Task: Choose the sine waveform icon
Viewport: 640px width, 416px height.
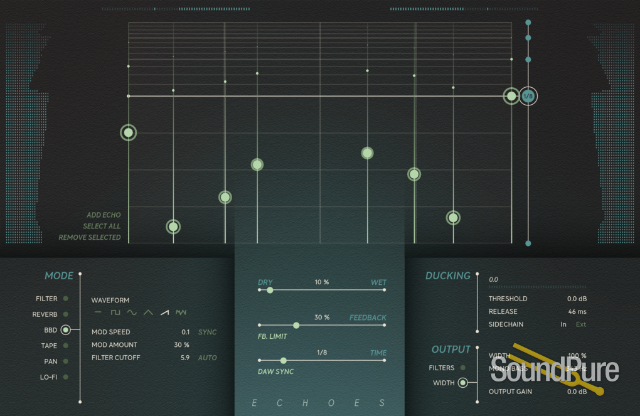Action: click(130, 314)
